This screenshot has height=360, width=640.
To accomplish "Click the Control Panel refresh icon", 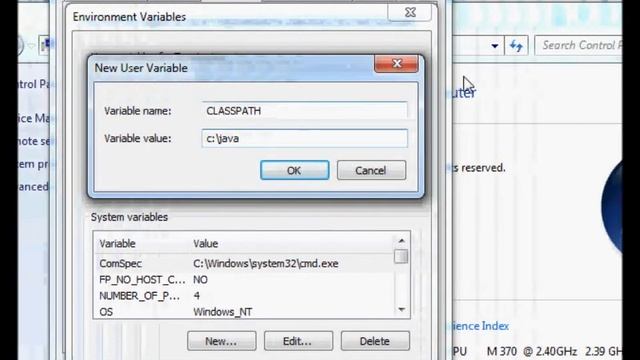I will [x=516, y=46].
